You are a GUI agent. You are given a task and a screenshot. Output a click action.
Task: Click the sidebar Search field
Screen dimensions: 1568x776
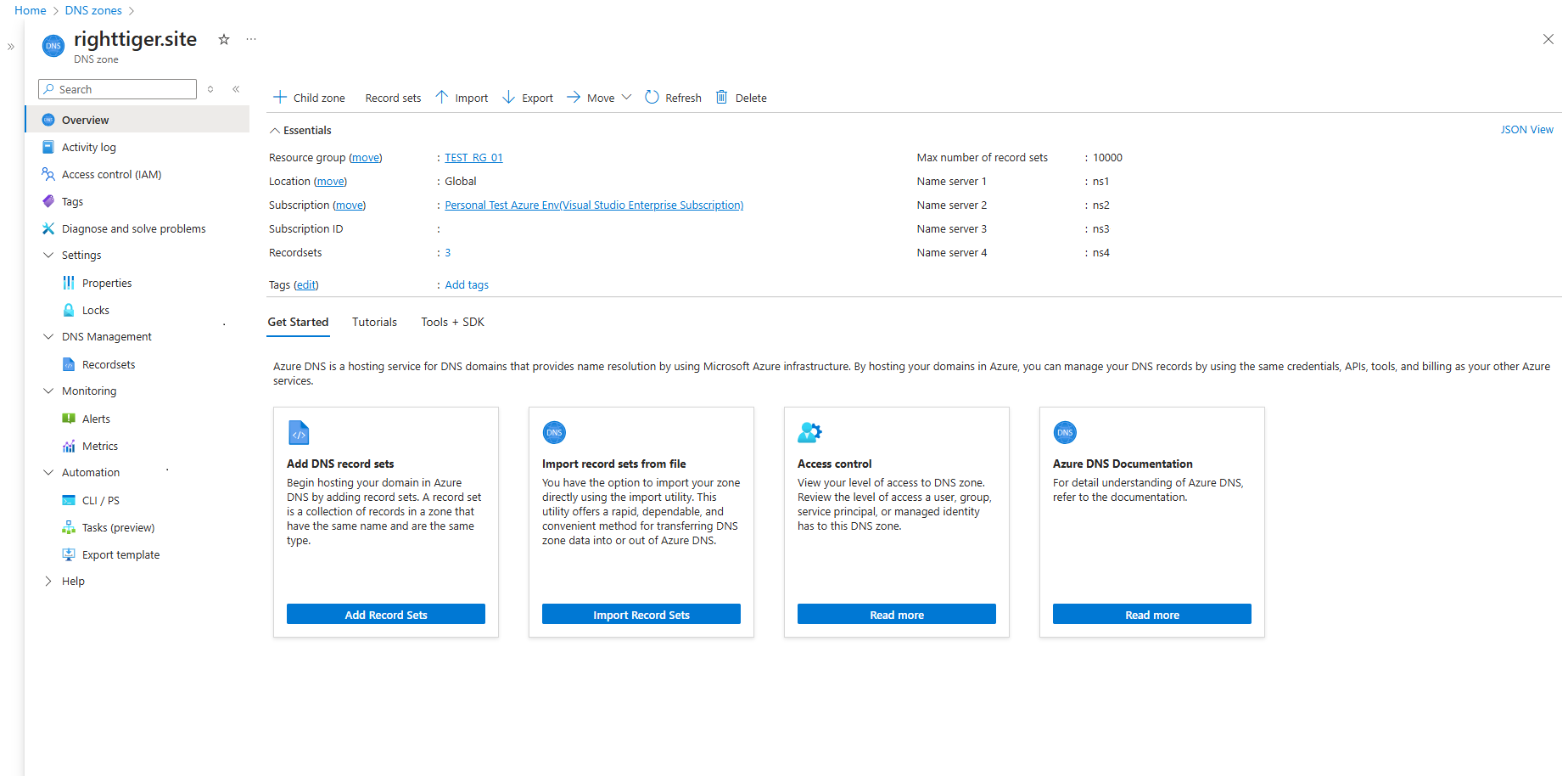pos(117,89)
